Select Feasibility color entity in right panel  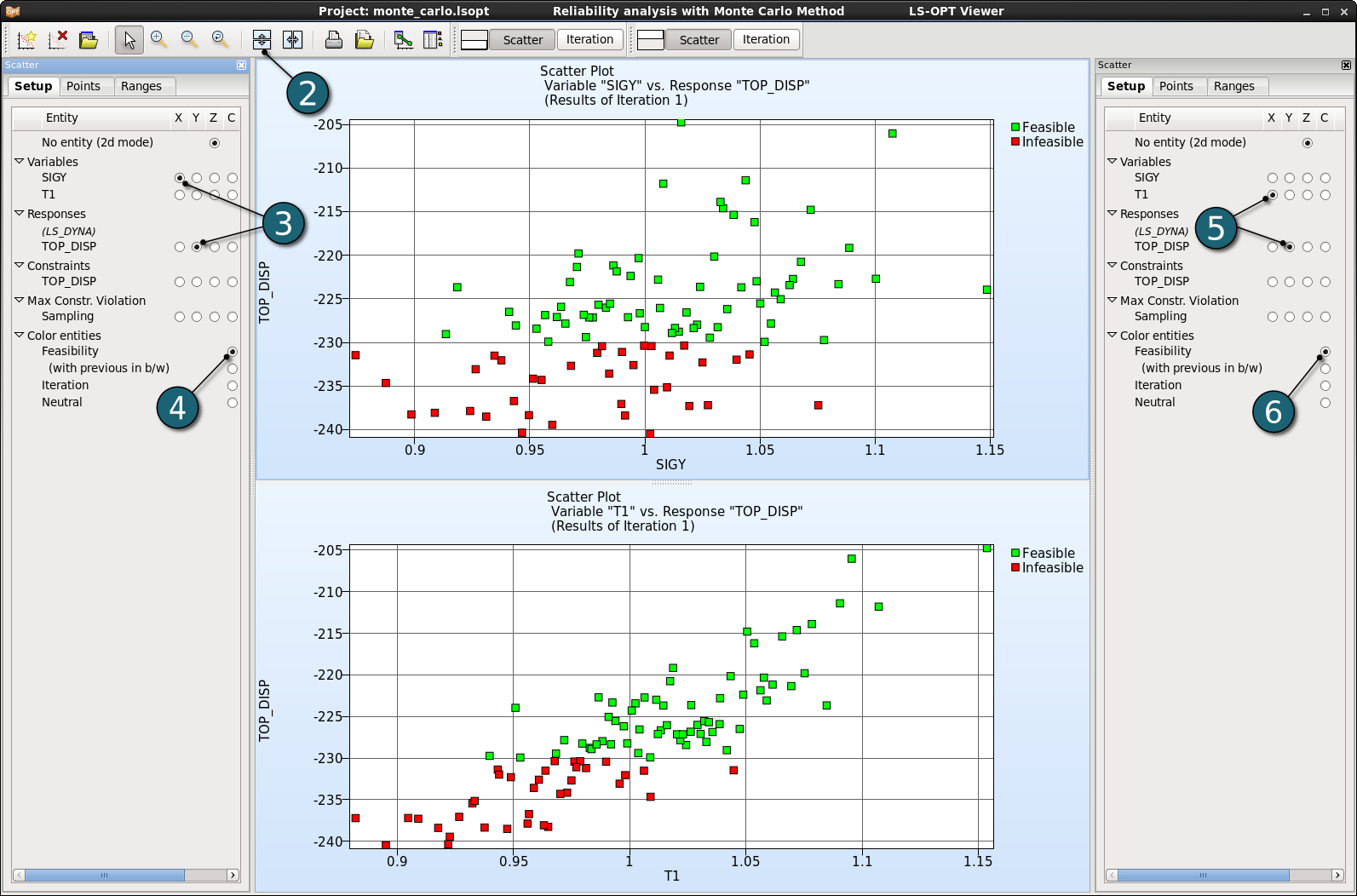1325,352
